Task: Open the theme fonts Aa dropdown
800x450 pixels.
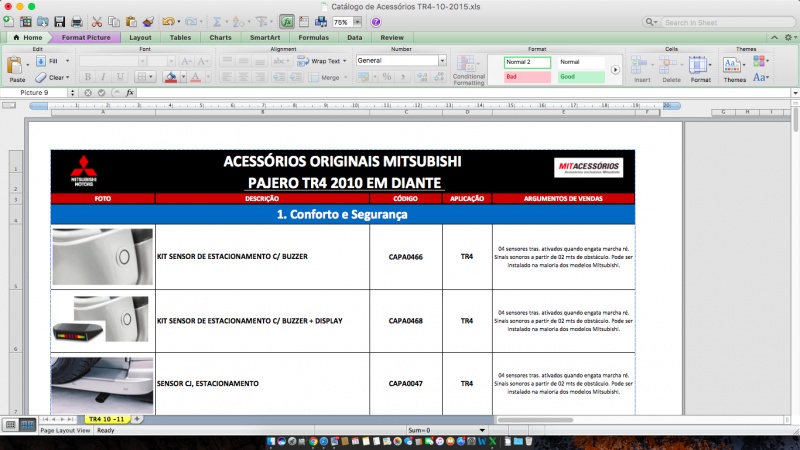Action: tap(761, 78)
